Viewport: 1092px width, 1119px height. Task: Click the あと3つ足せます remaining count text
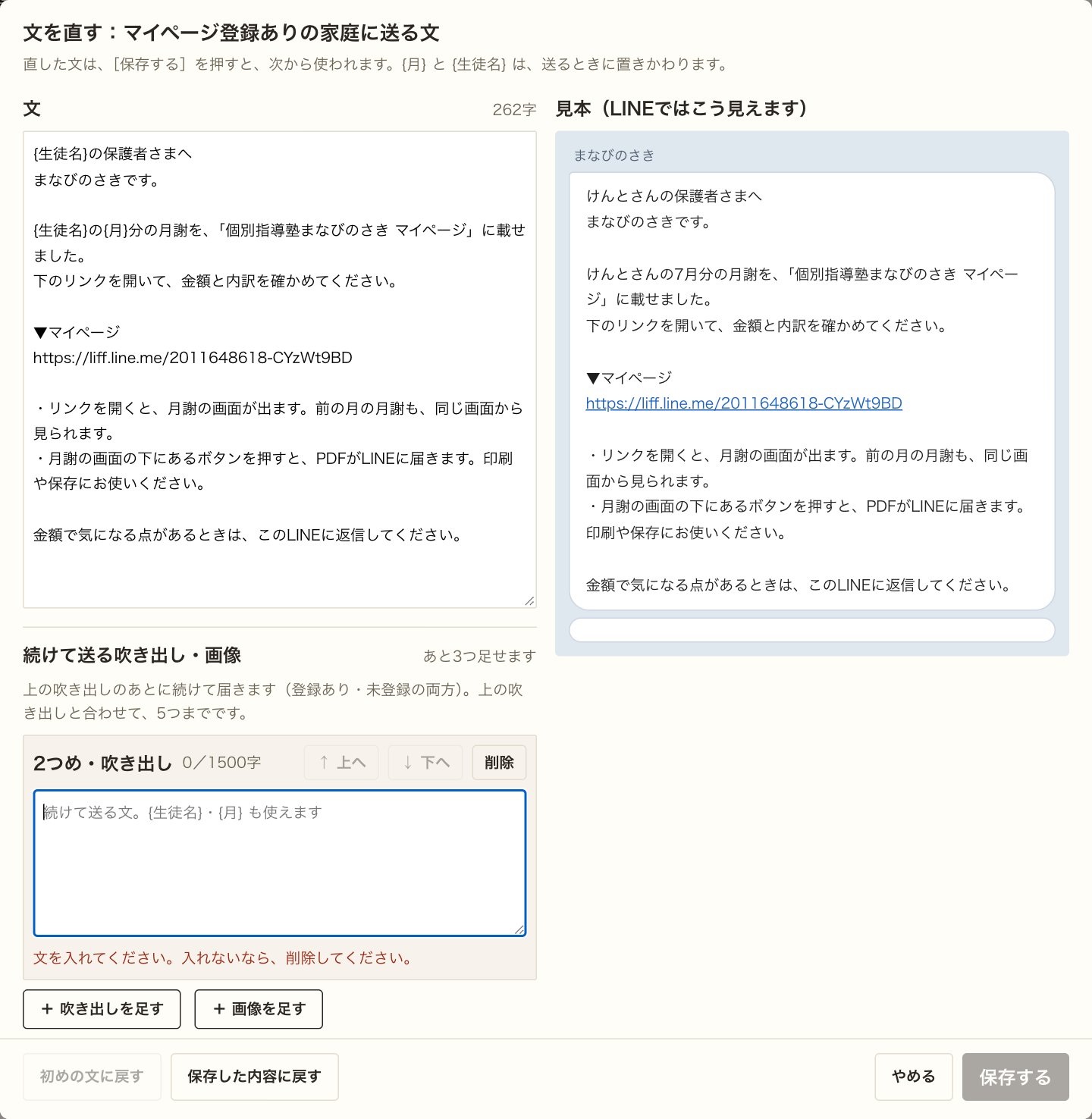[x=479, y=656]
